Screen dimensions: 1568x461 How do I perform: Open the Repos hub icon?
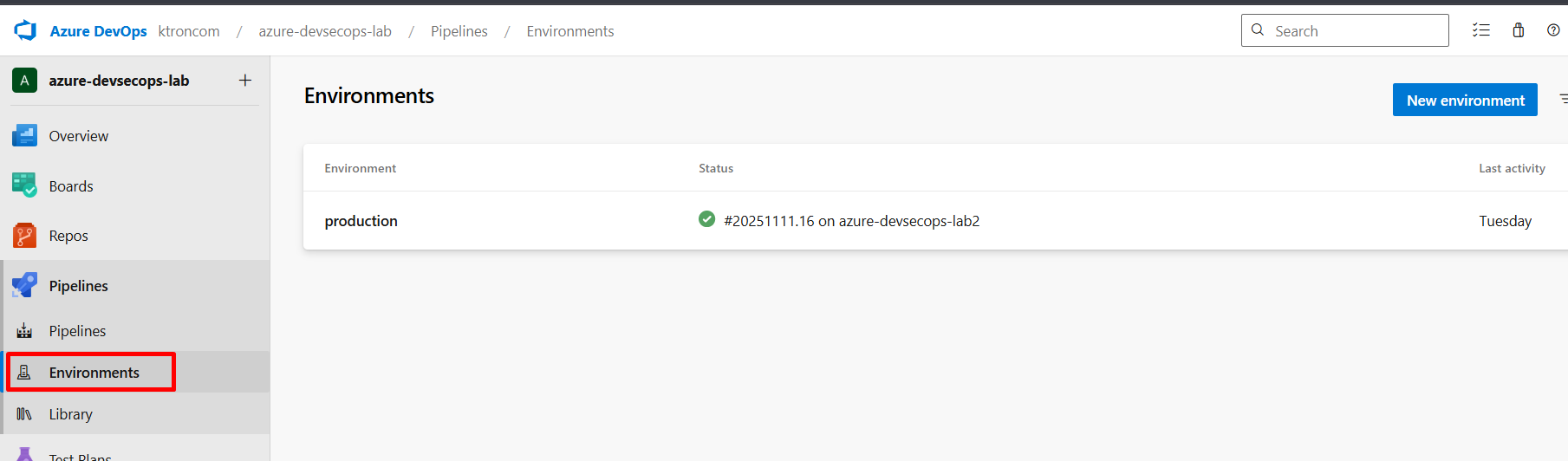pos(24,236)
